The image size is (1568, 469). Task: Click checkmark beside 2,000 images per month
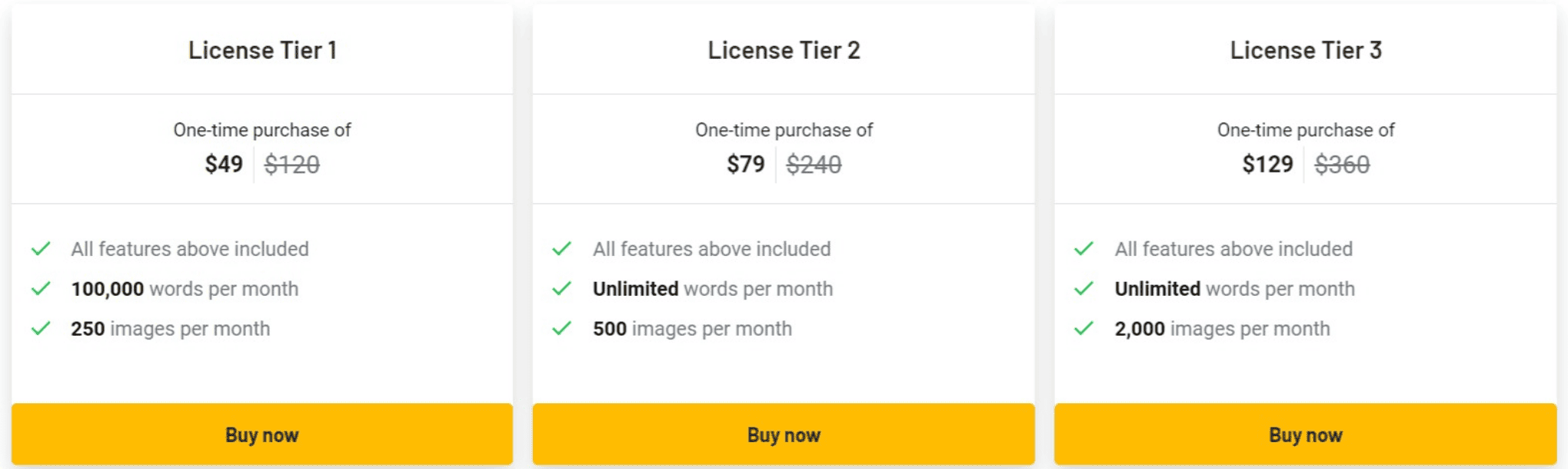[1083, 329]
